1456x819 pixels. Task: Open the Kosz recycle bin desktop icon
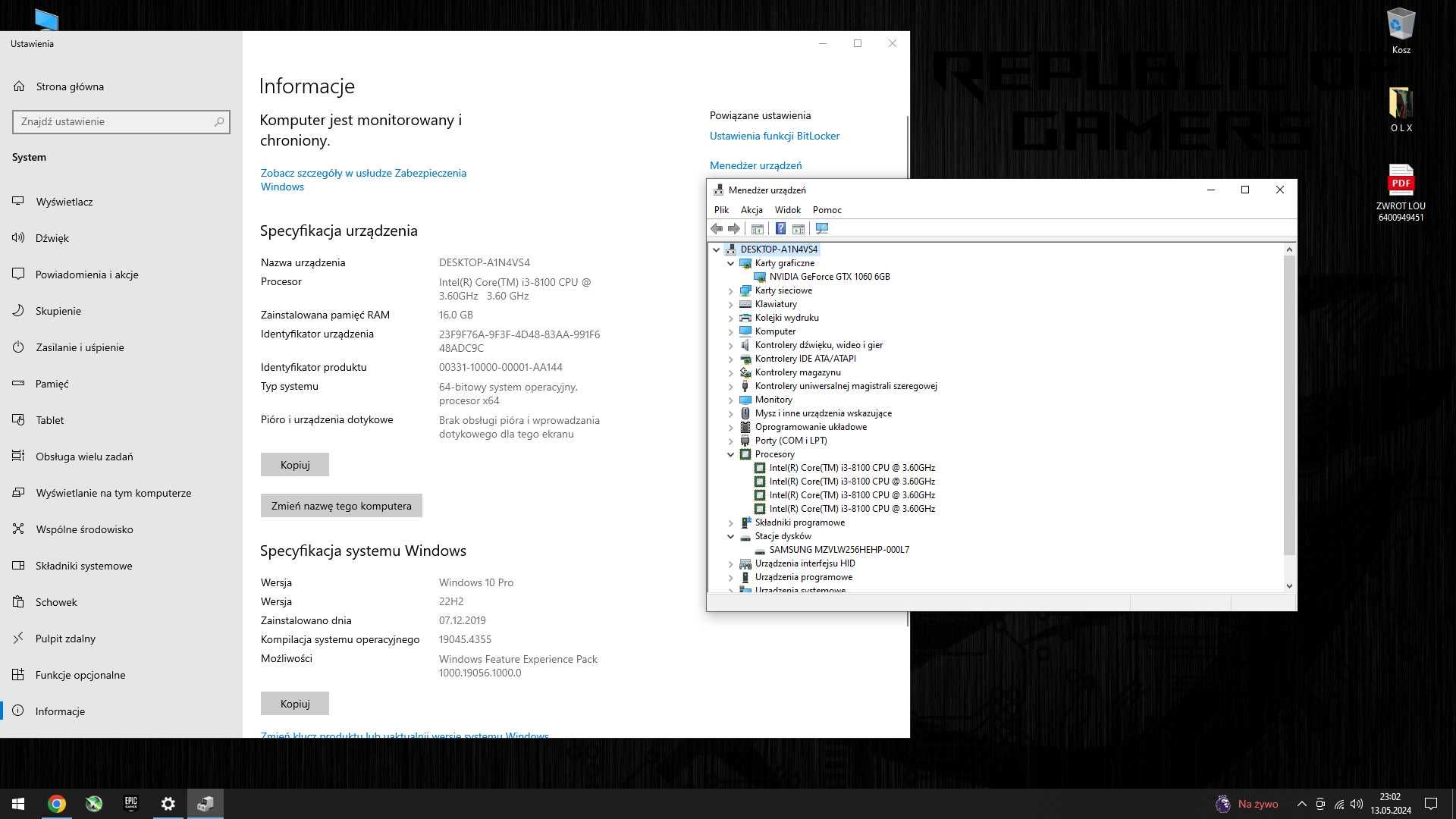1401,32
